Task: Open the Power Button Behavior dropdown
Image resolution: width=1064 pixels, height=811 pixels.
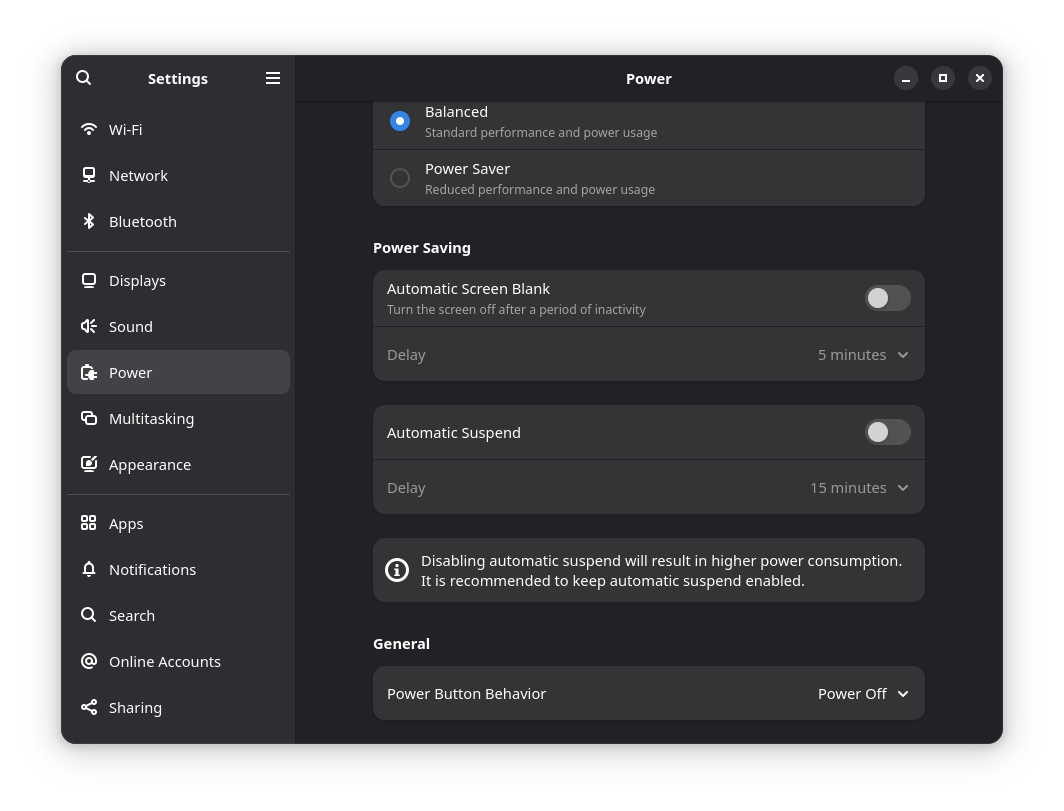Action: [863, 694]
